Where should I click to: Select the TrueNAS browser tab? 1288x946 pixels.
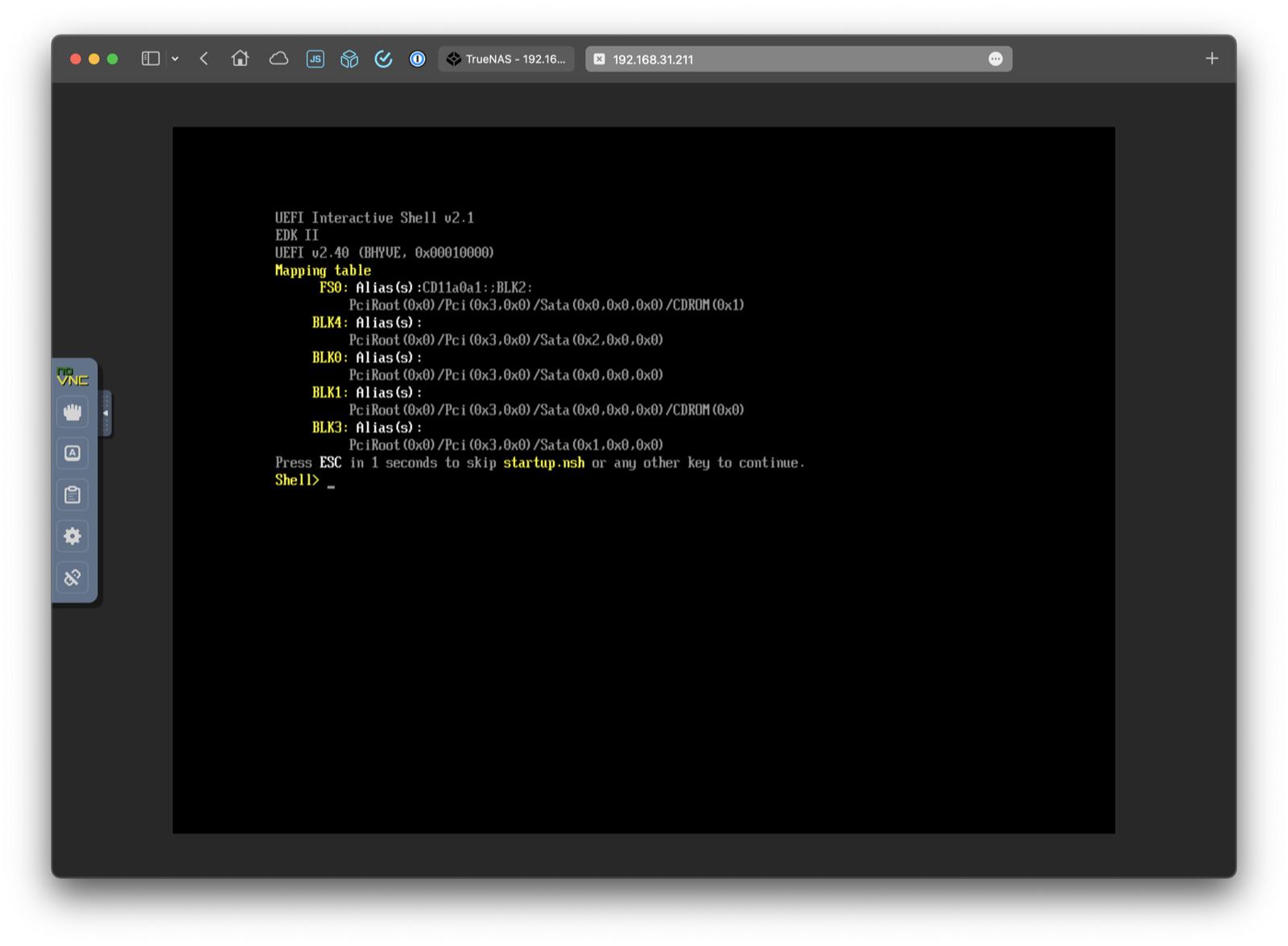[506, 59]
